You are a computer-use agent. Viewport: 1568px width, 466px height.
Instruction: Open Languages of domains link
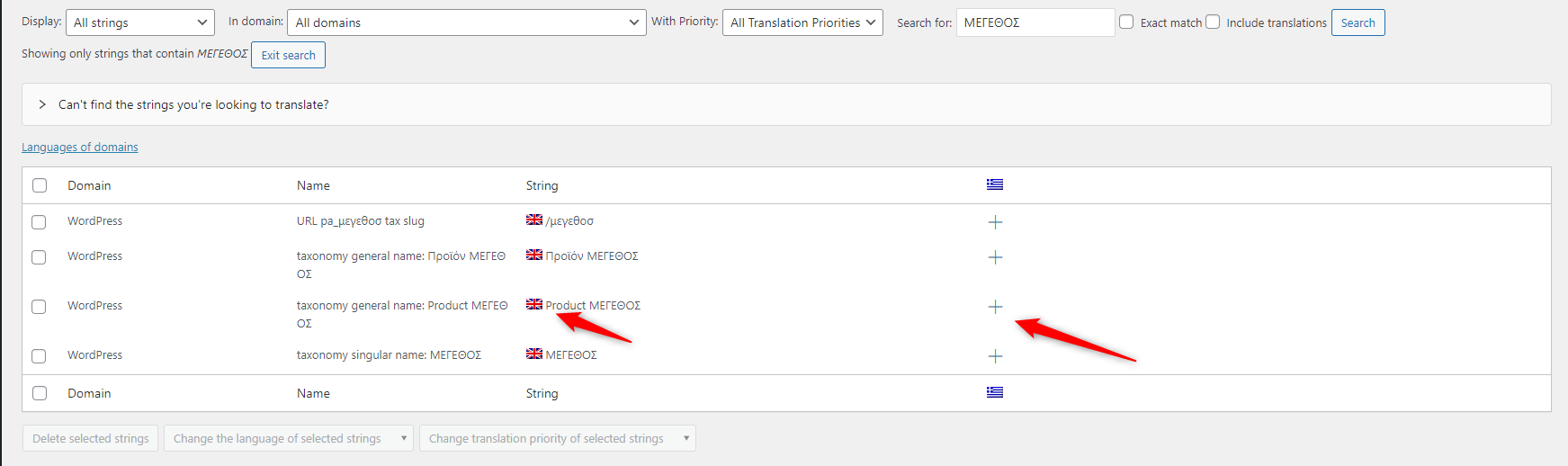pos(80,147)
